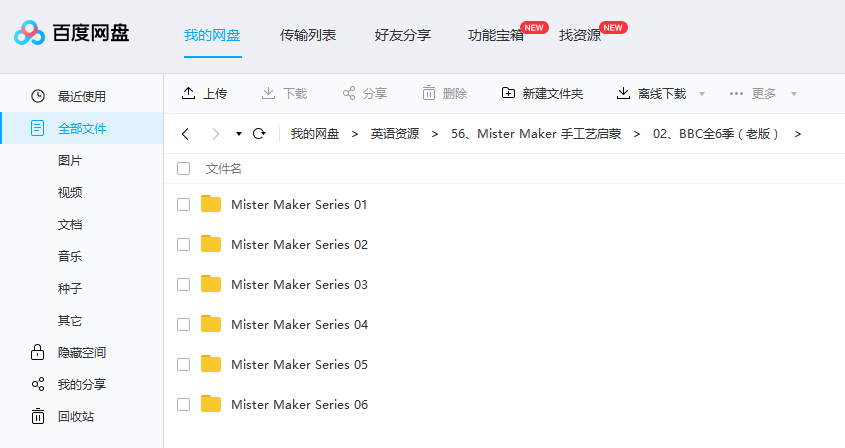Select 图片 in the sidebar
Screen dimensions: 845x448
click(x=70, y=160)
